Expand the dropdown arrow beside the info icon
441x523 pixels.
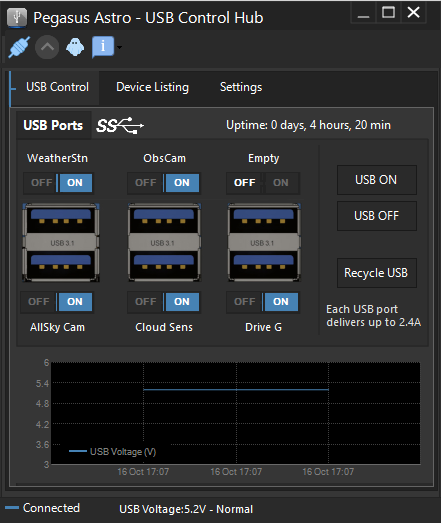119,47
